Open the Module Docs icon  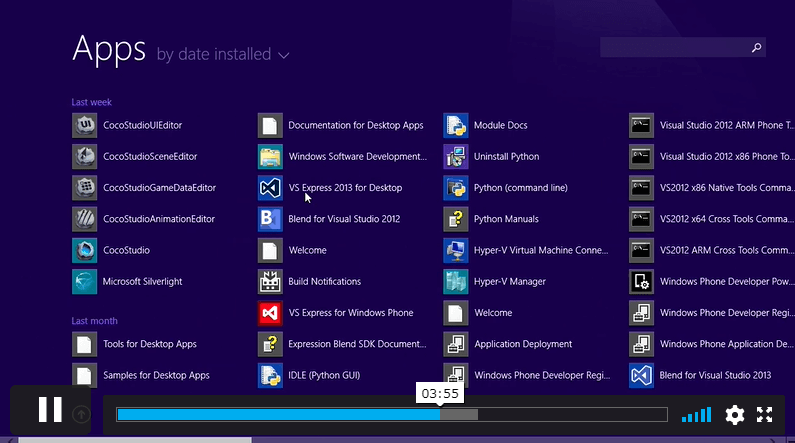[x=455, y=125]
